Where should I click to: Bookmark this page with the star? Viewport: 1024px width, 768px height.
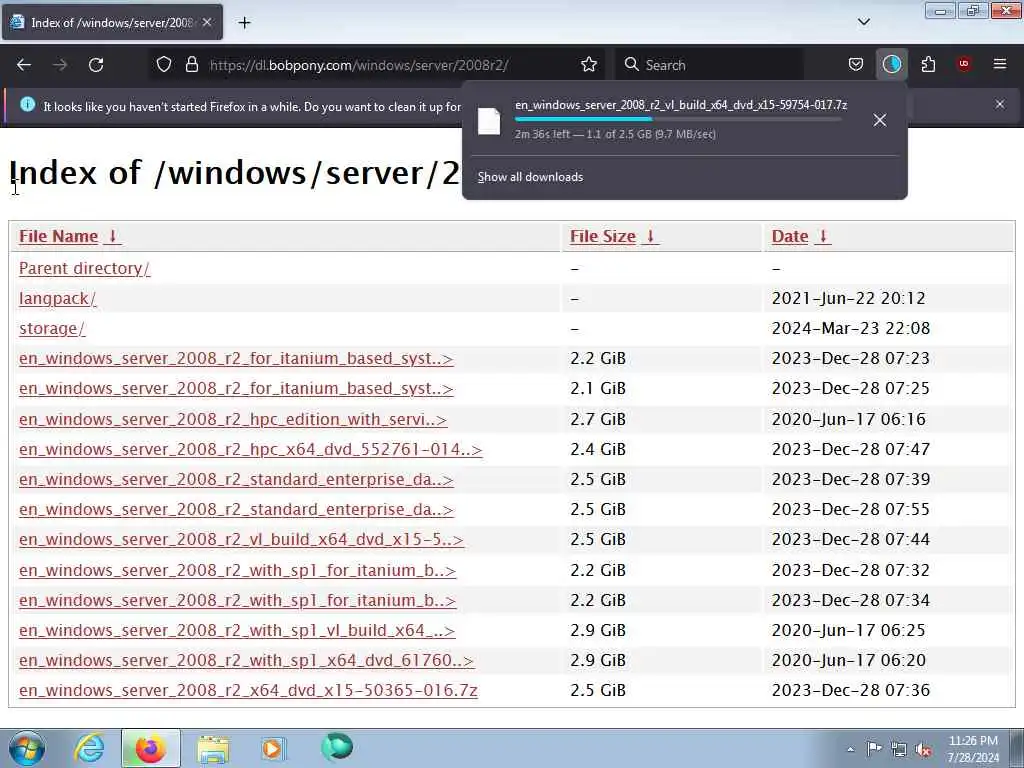[589, 65]
